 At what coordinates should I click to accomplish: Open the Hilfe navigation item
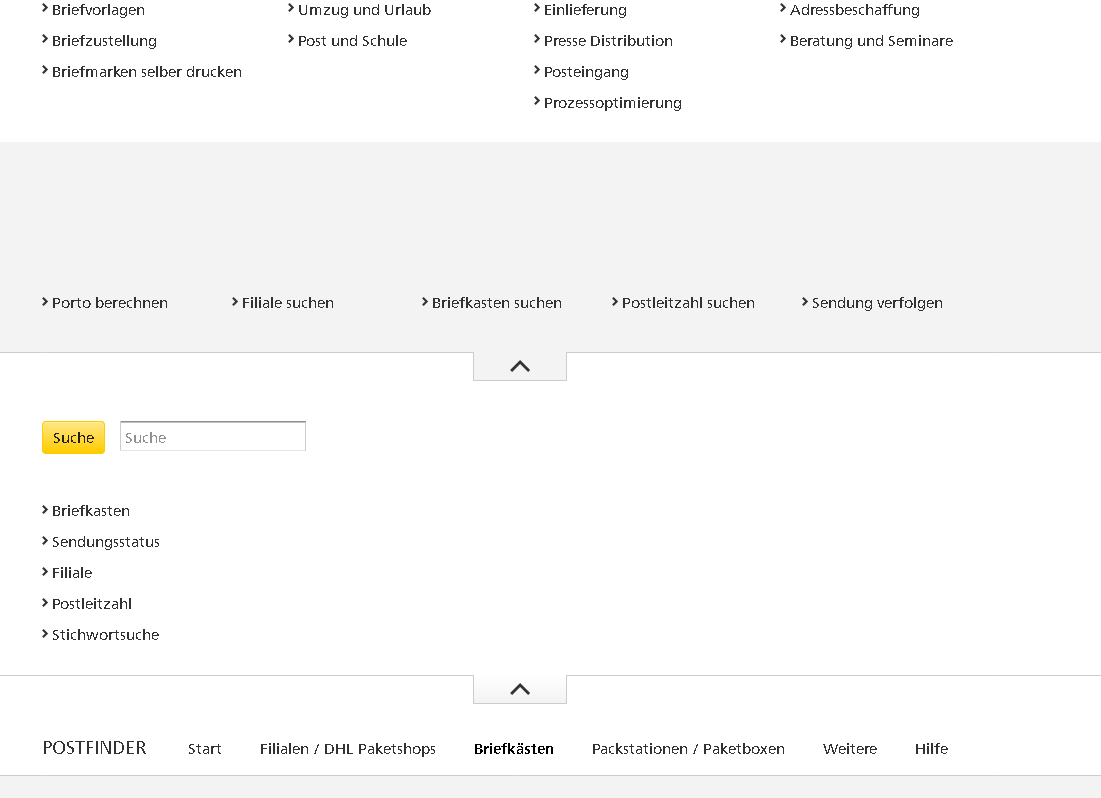(931, 748)
